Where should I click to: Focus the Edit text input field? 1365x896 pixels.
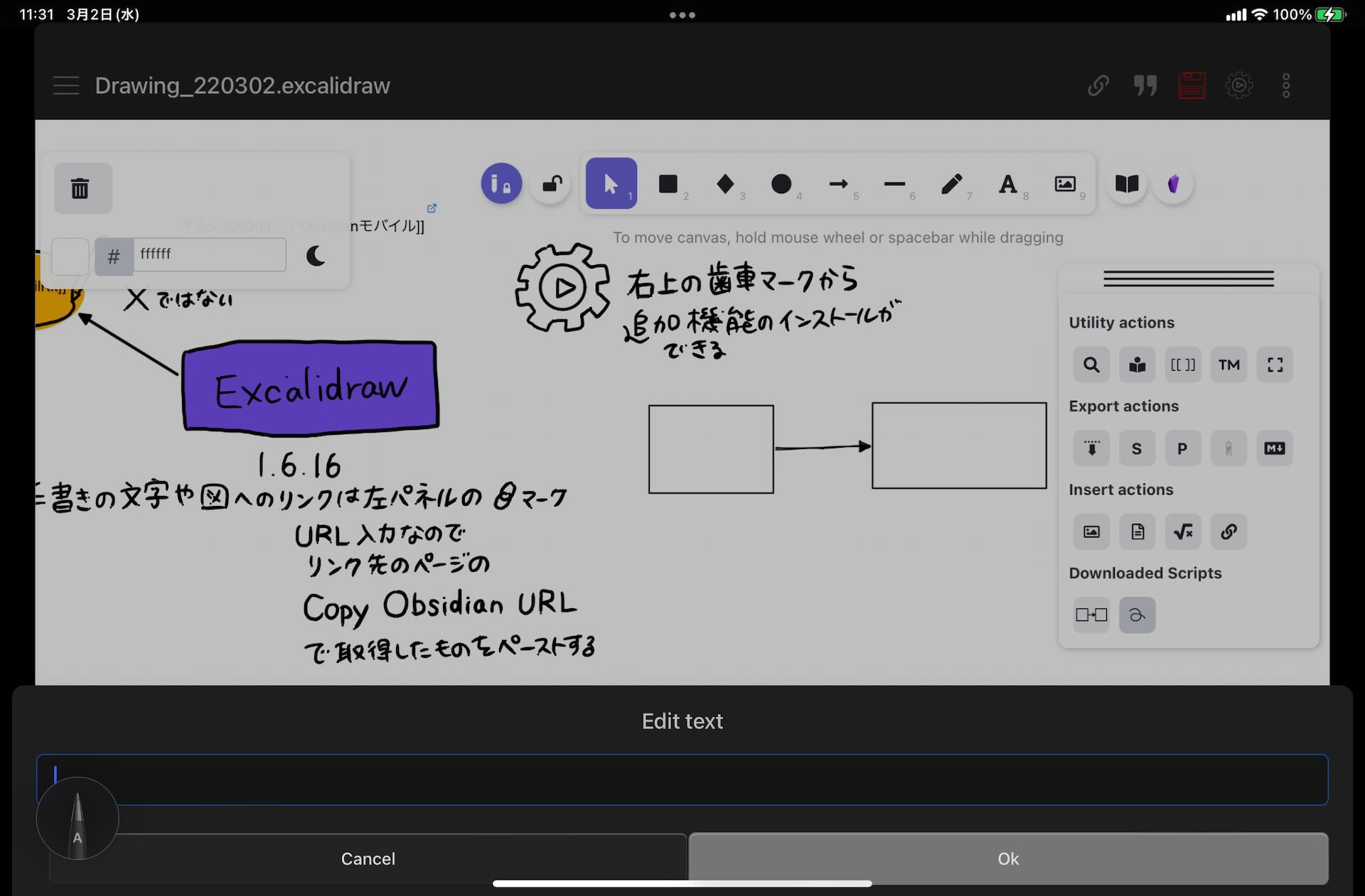click(682, 779)
